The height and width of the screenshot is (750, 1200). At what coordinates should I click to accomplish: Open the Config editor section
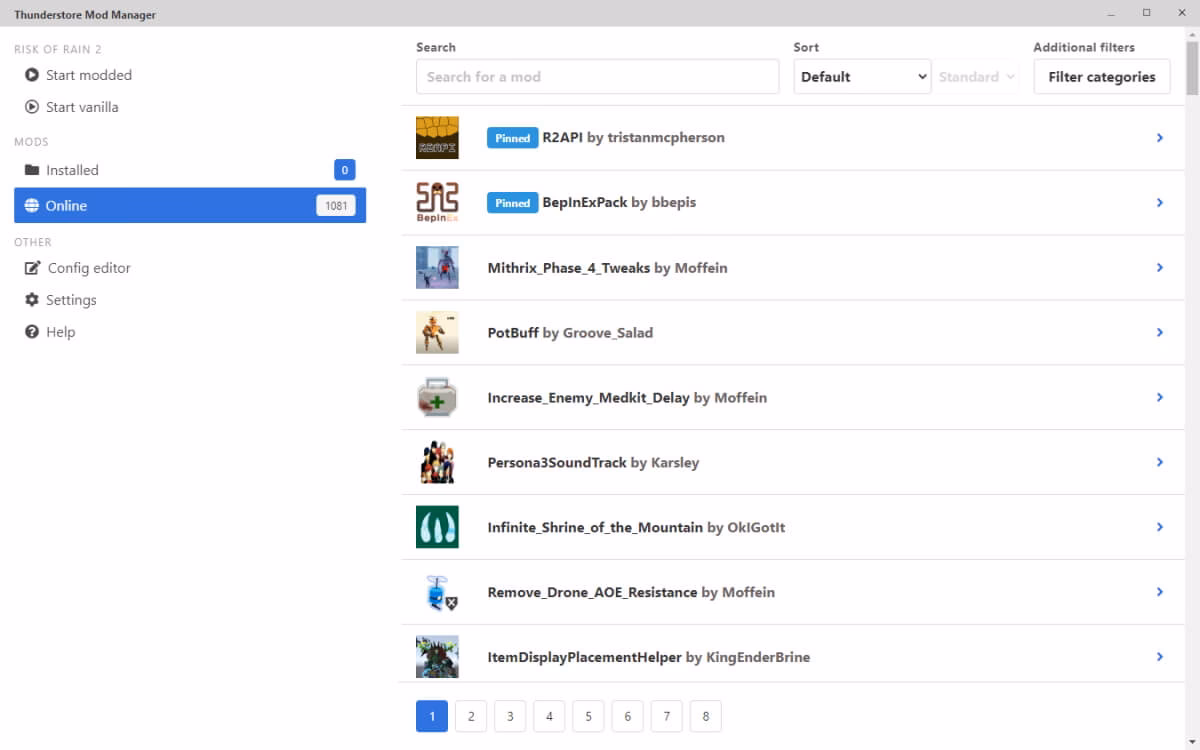tap(190, 268)
